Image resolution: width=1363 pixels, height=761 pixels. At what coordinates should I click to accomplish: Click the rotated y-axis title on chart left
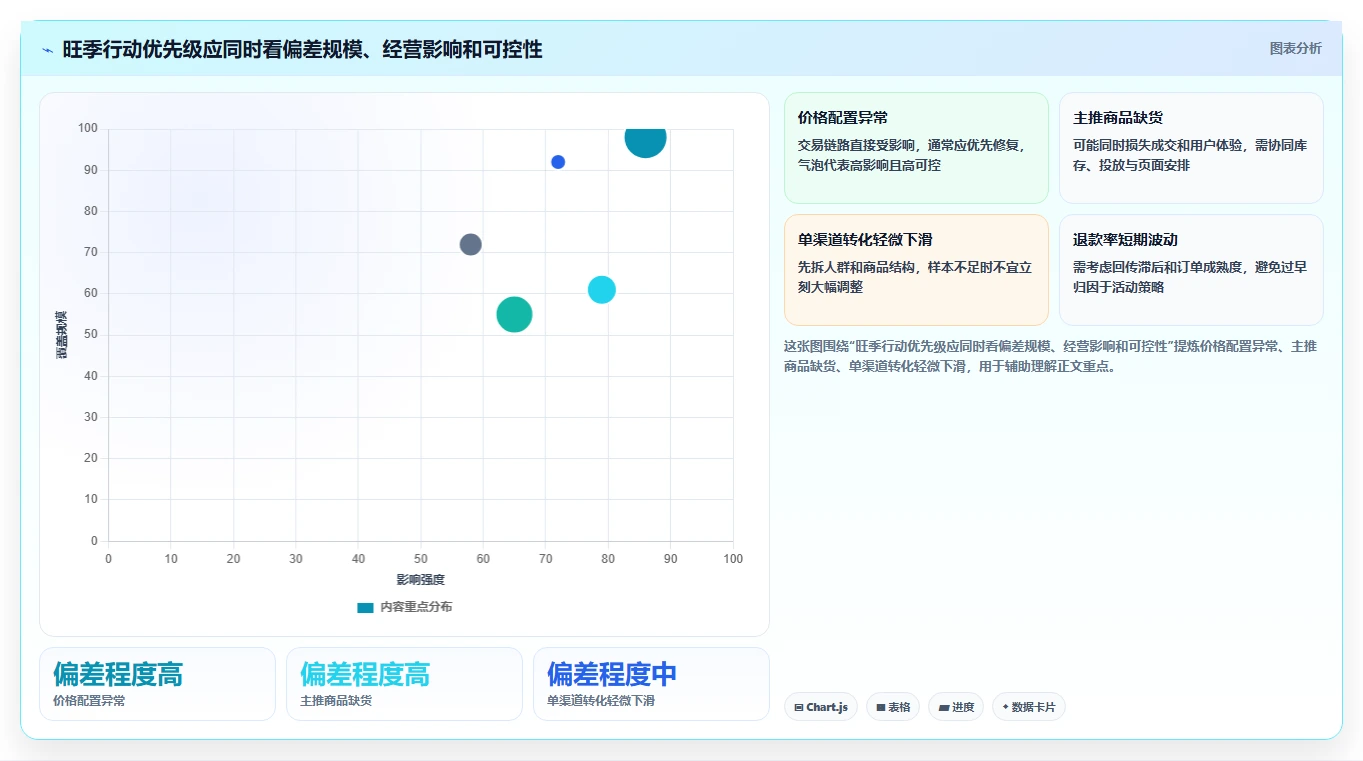pyautogui.click(x=62, y=335)
